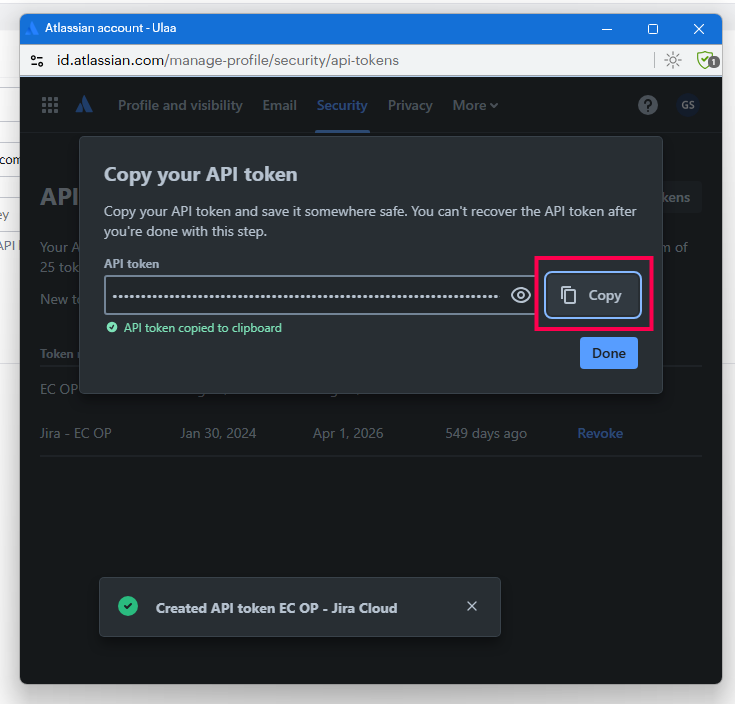Switch to the Email tab
Image resolution: width=735 pixels, height=704 pixels.
pos(279,105)
